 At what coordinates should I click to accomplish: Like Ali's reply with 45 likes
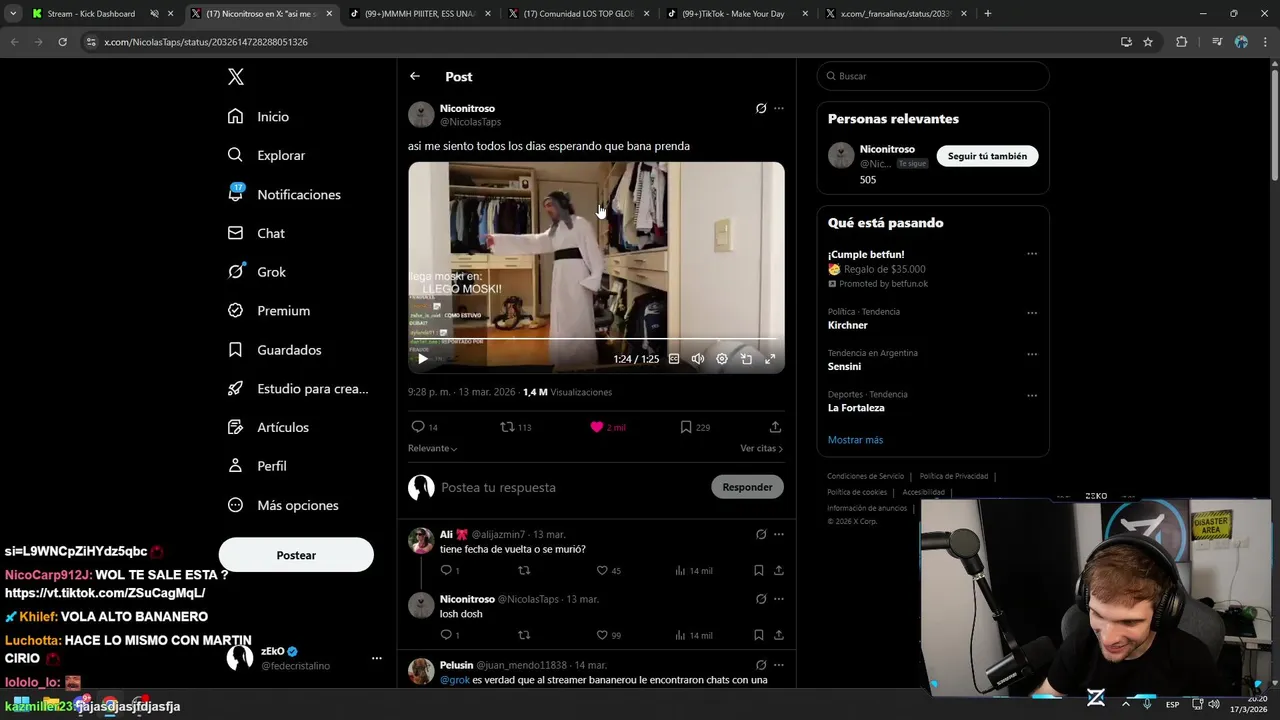[x=609, y=570]
